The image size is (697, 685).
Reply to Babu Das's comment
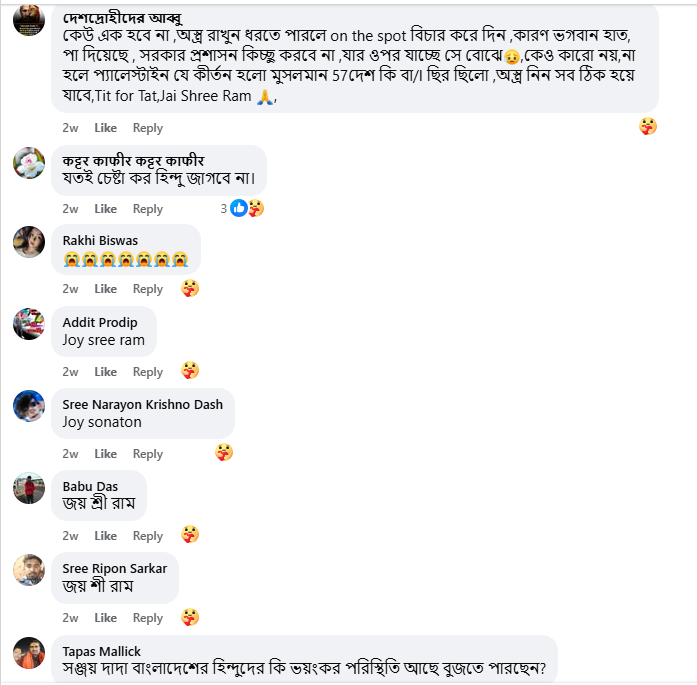click(x=148, y=536)
